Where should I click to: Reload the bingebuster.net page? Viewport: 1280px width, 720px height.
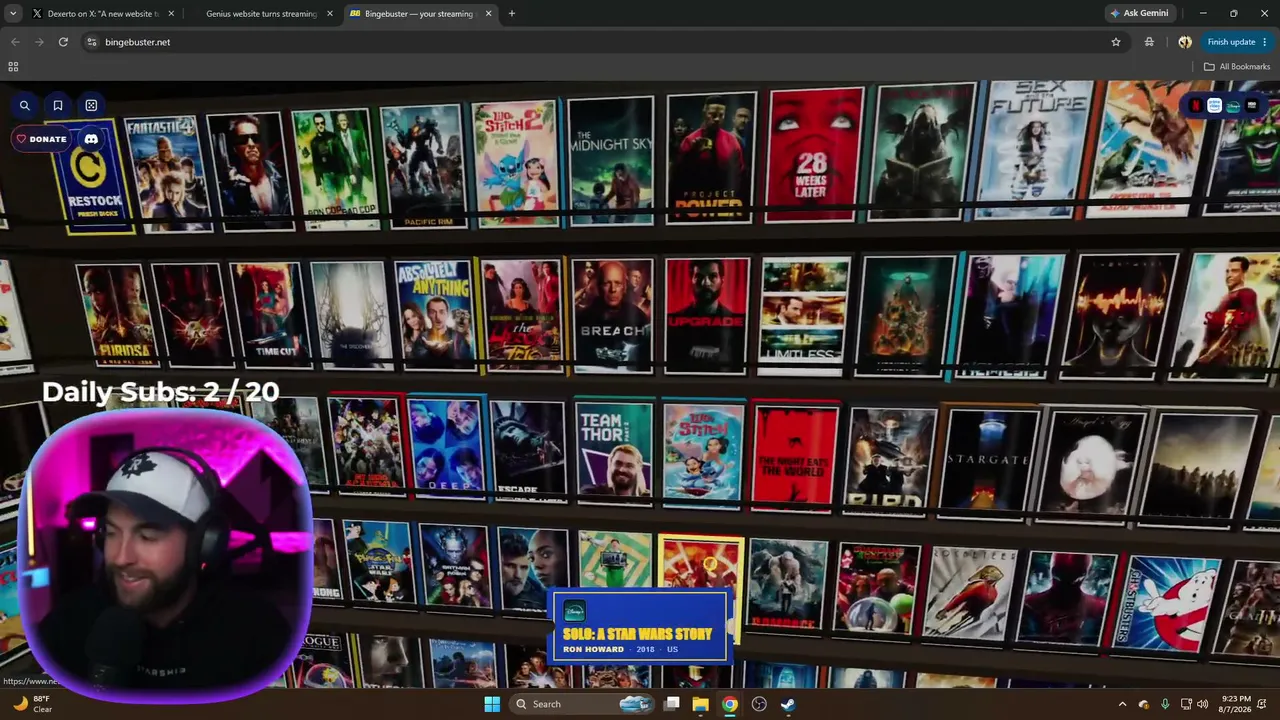[x=63, y=42]
